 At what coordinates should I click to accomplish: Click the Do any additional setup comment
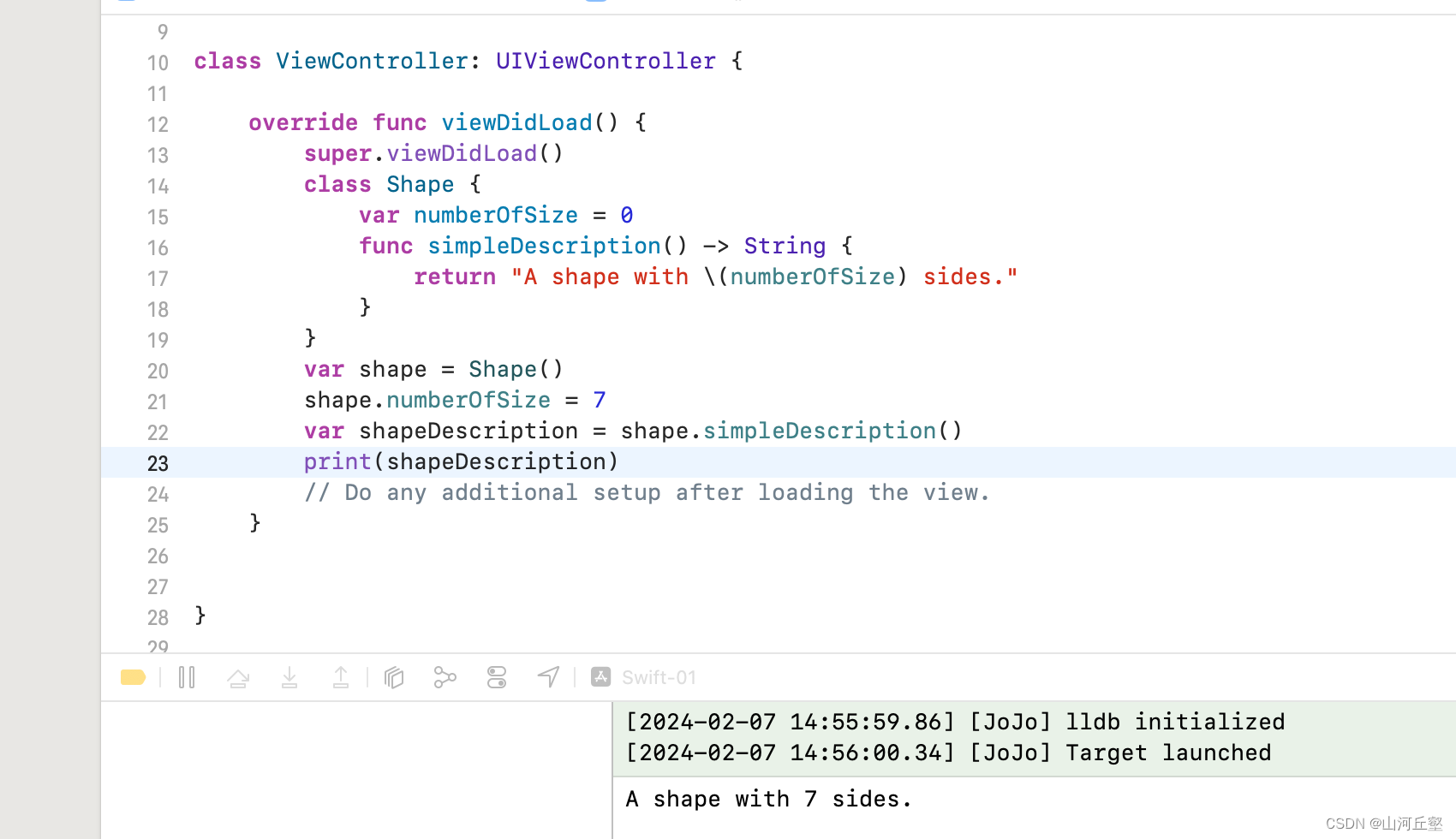coord(647,492)
